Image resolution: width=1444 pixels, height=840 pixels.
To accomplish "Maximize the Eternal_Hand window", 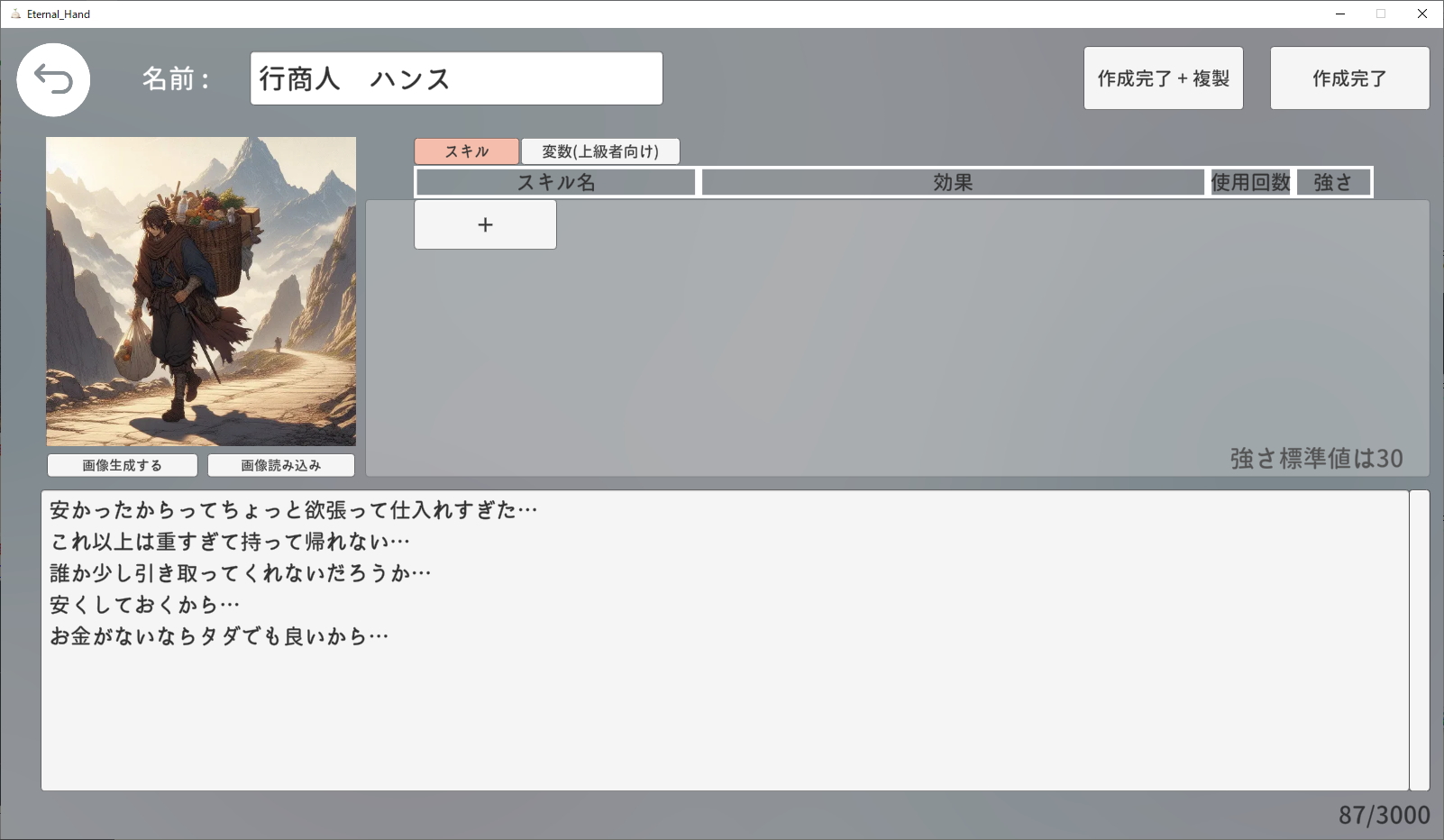I will click(1380, 14).
